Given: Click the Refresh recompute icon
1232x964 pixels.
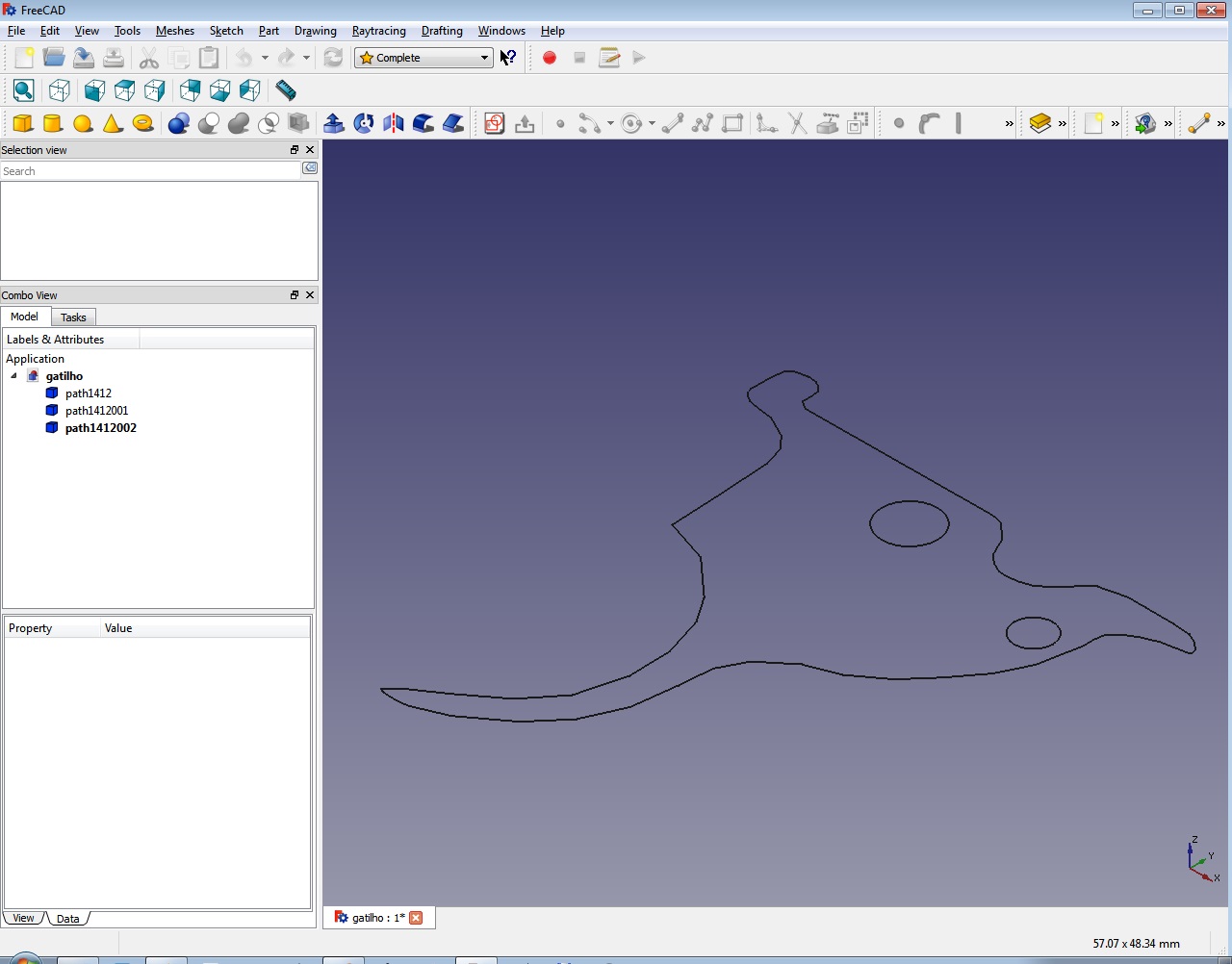Looking at the screenshot, I should coord(333,58).
